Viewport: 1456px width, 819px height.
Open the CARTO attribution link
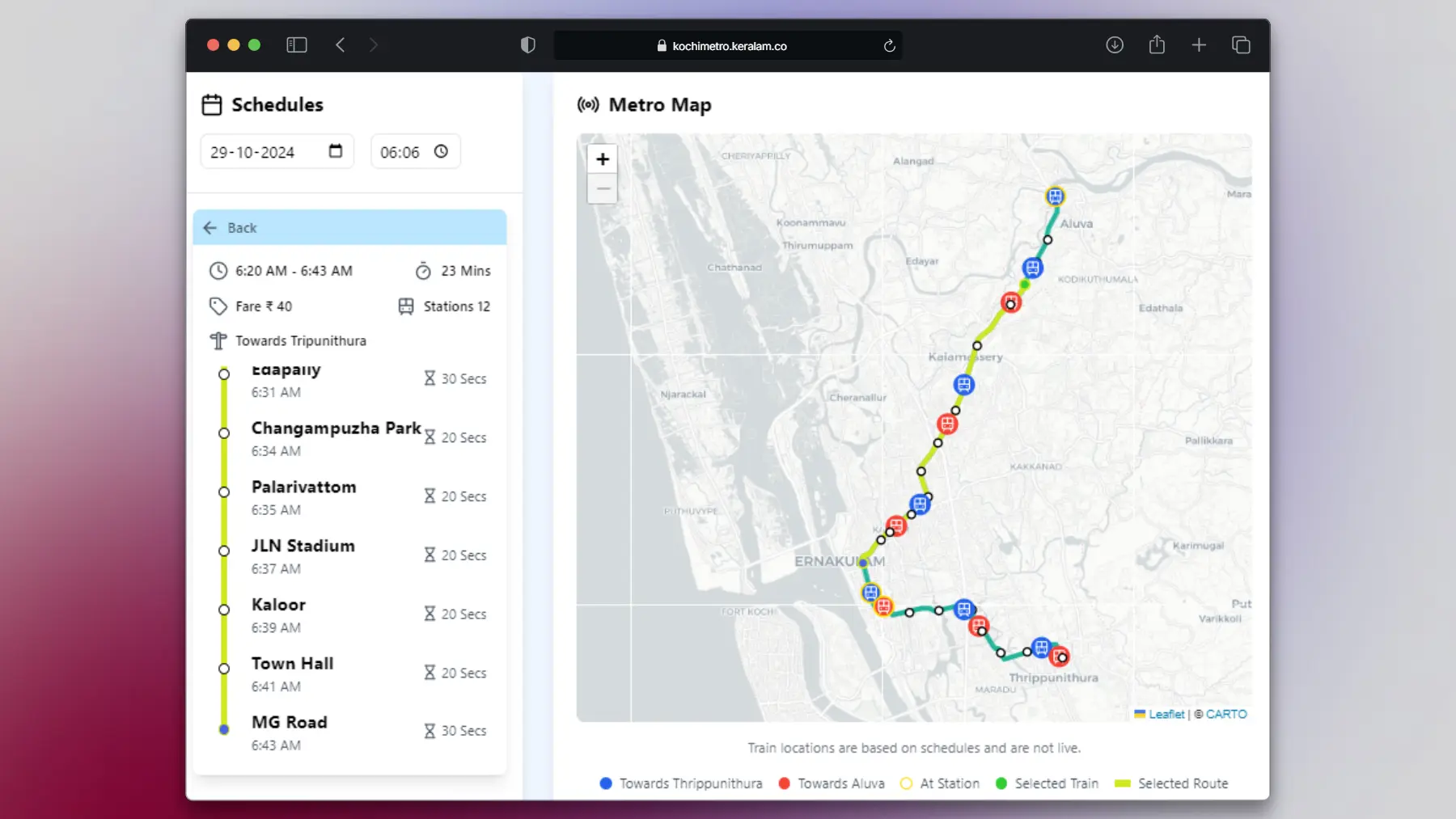pos(1226,715)
